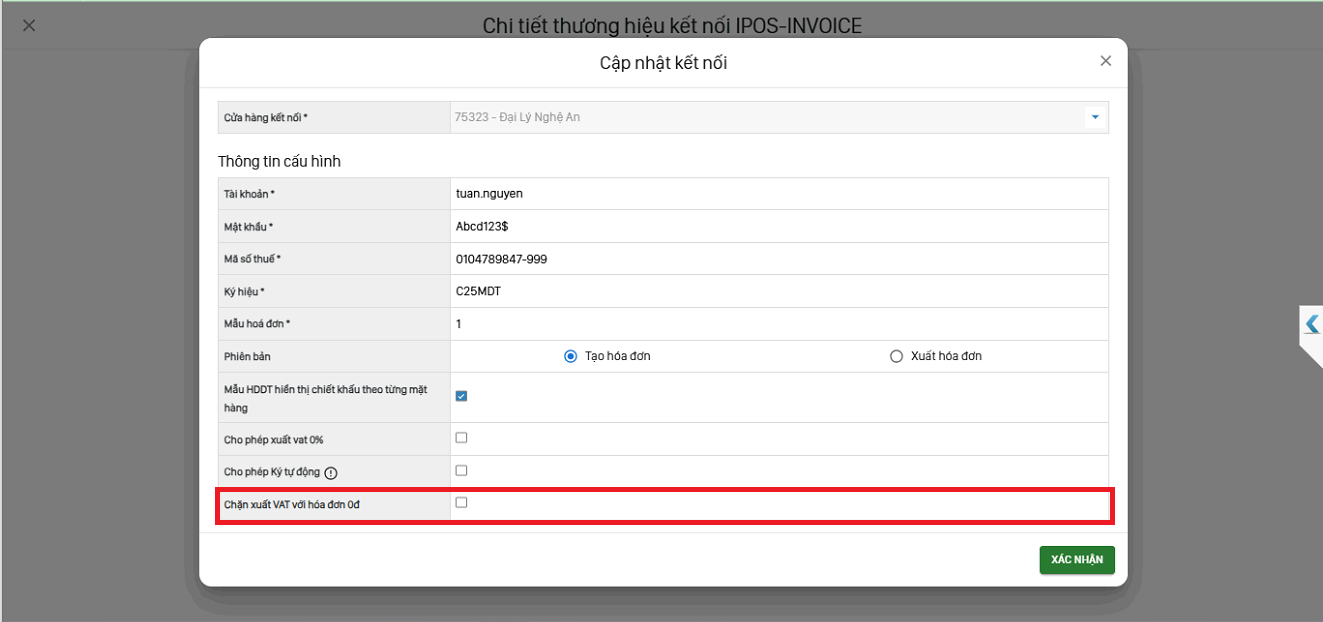
Task: Focus the 'Mật khẩu' password field
Action: coord(778,226)
